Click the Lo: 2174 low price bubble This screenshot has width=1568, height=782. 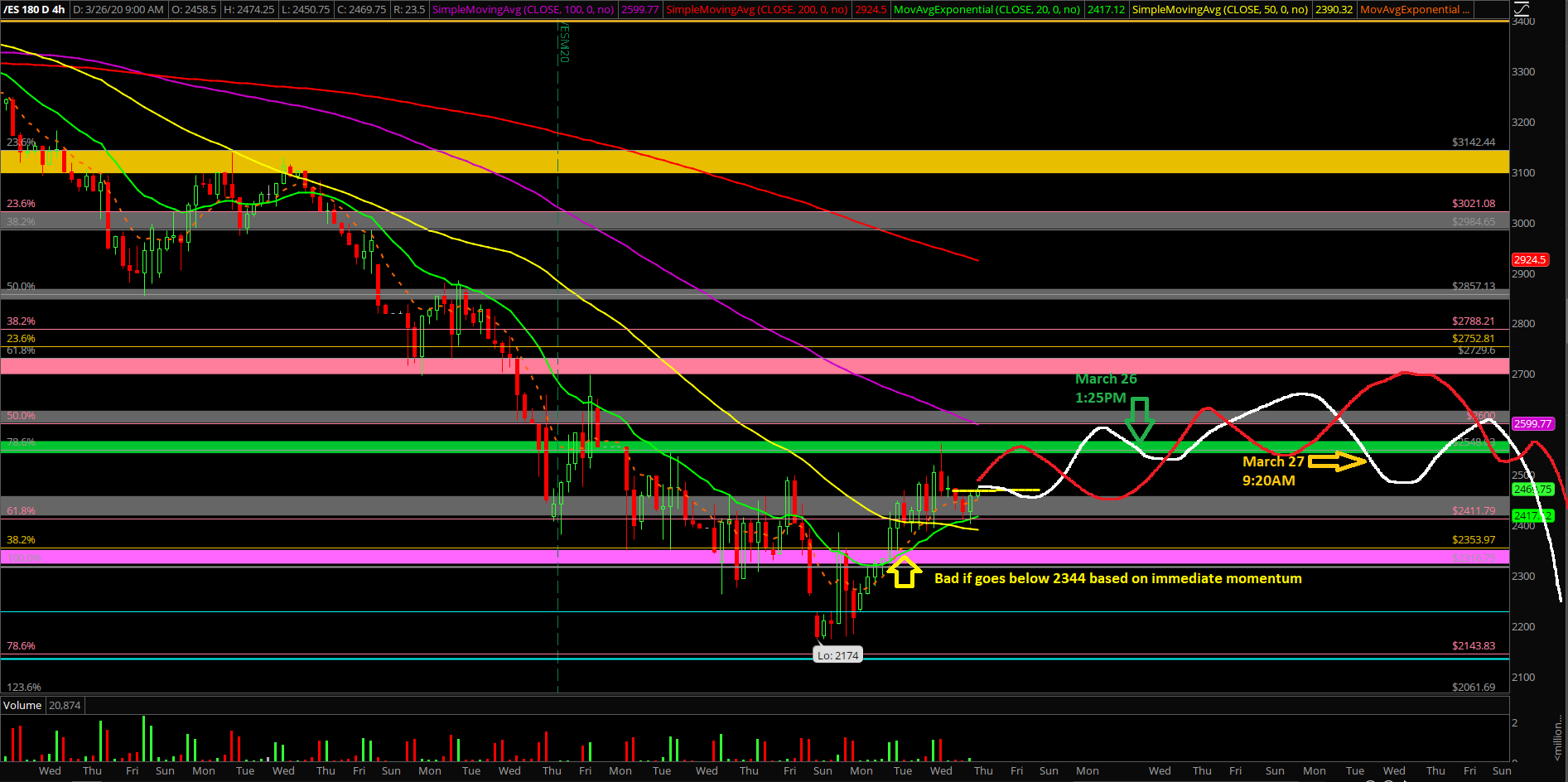[837, 655]
